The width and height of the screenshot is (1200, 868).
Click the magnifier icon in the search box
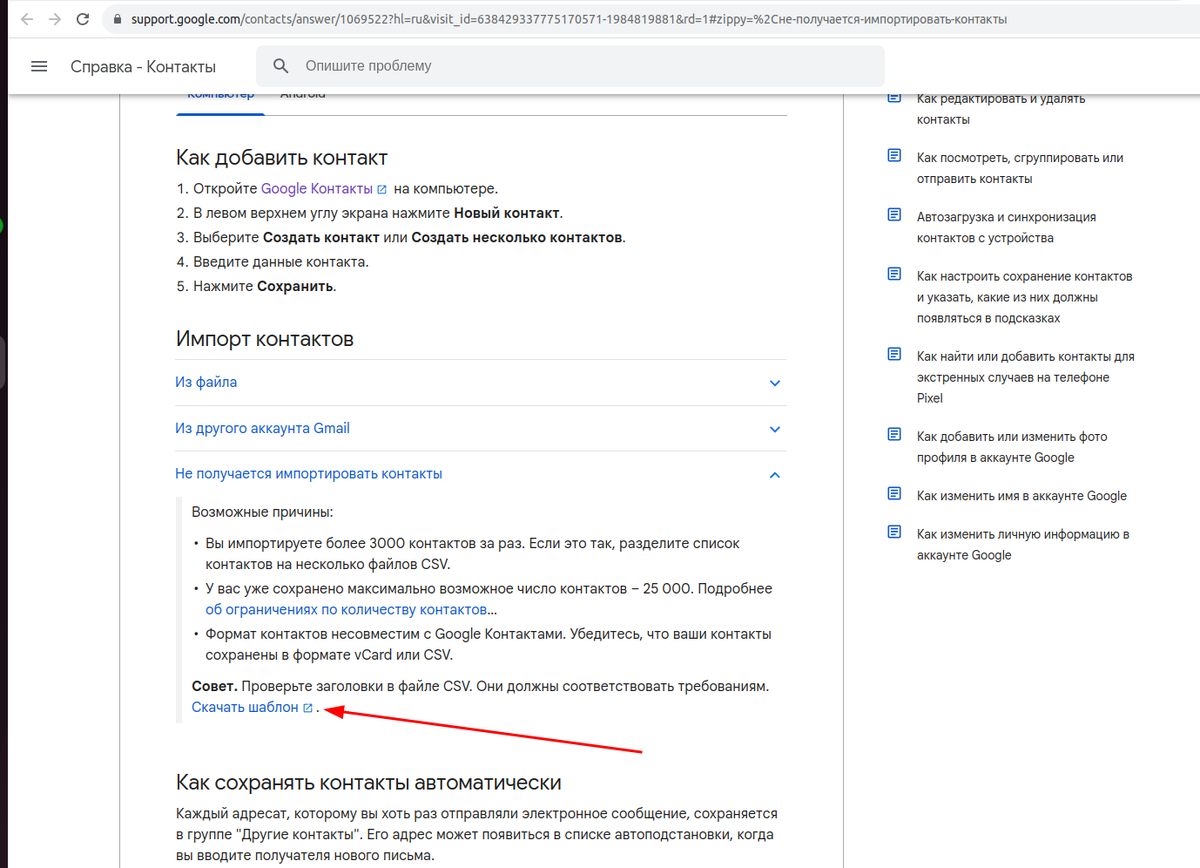(281, 66)
